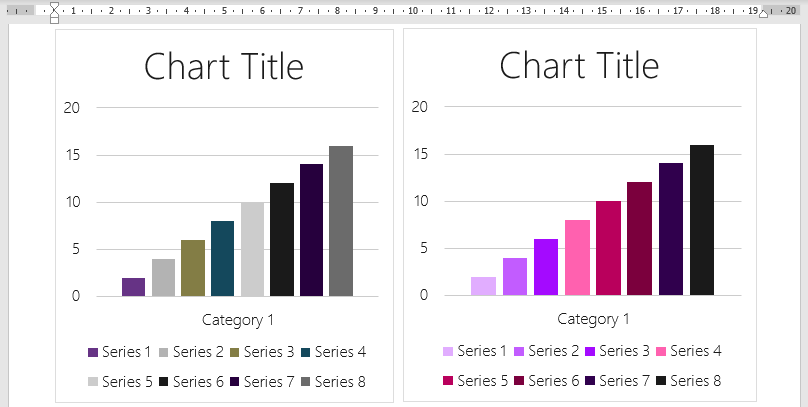Viewport: 808px width, 407px height.
Task: Click Series 5 light gray bar, left chart
Action: pyautogui.click(x=252, y=249)
